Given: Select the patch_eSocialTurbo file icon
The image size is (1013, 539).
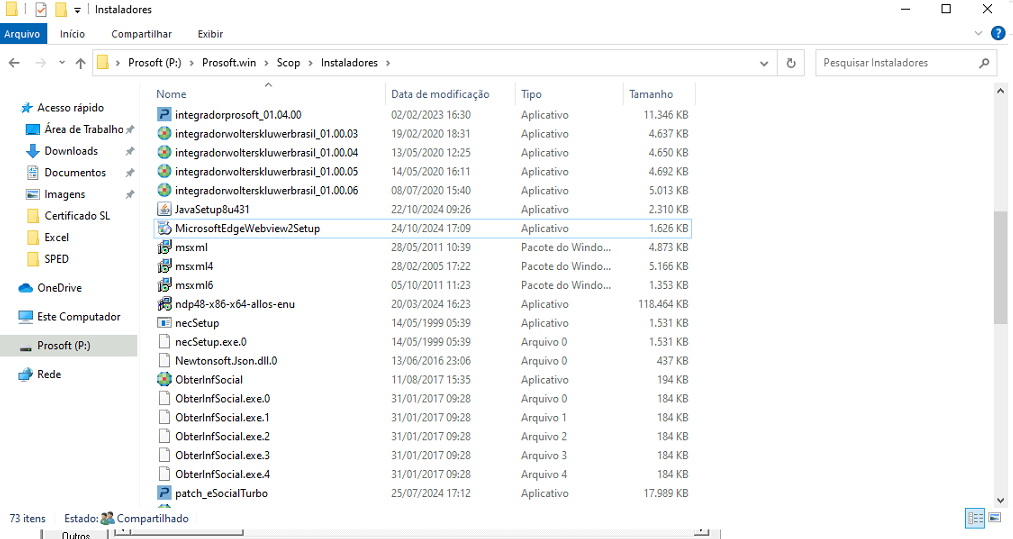Looking at the screenshot, I should point(164,493).
